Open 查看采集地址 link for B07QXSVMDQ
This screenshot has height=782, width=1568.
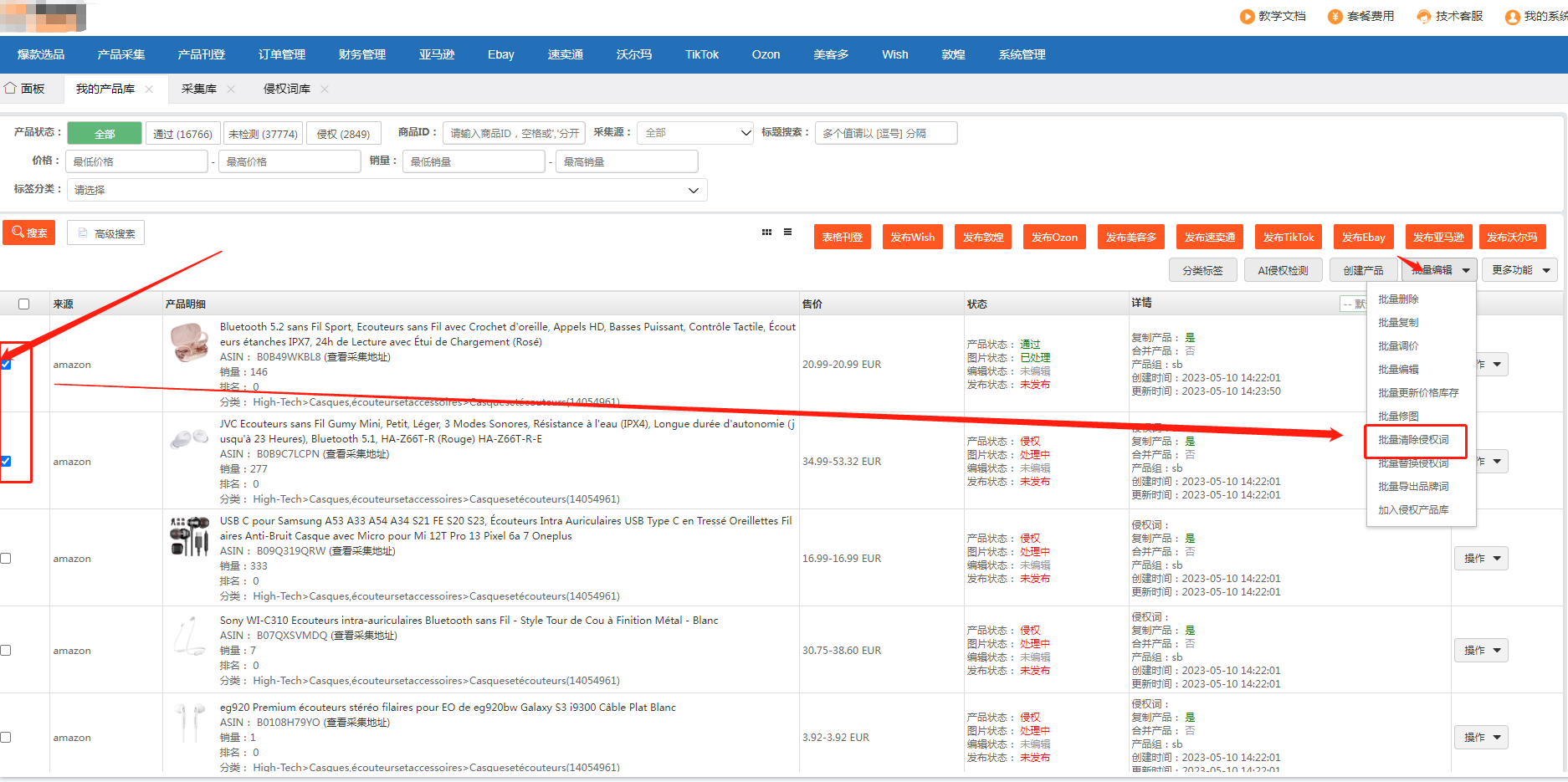[x=365, y=636]
